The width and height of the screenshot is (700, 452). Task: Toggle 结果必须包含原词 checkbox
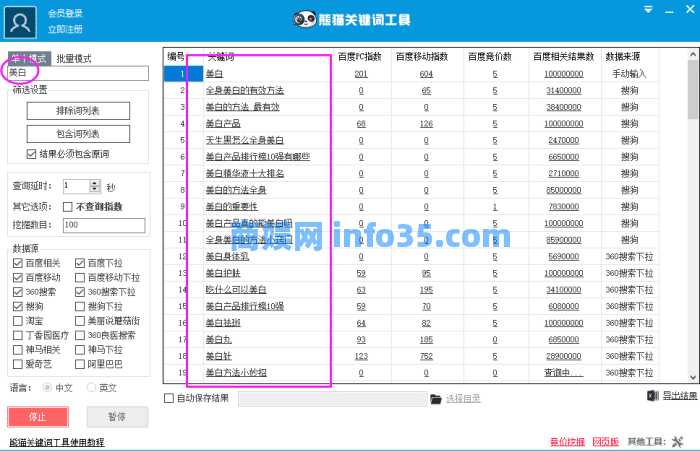click(32, 153)
